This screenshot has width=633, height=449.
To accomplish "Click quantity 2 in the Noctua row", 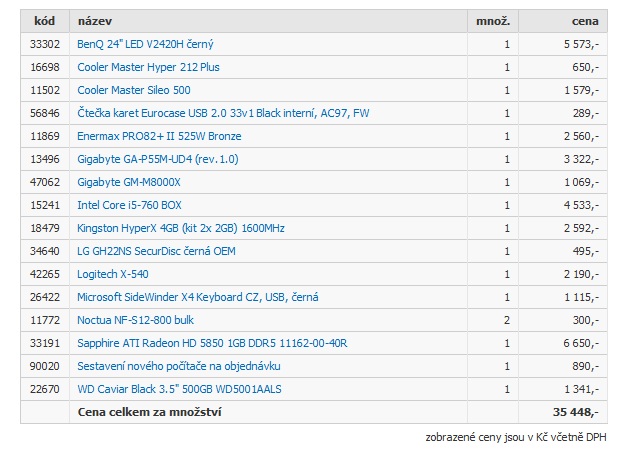I will tap(507, 320).
